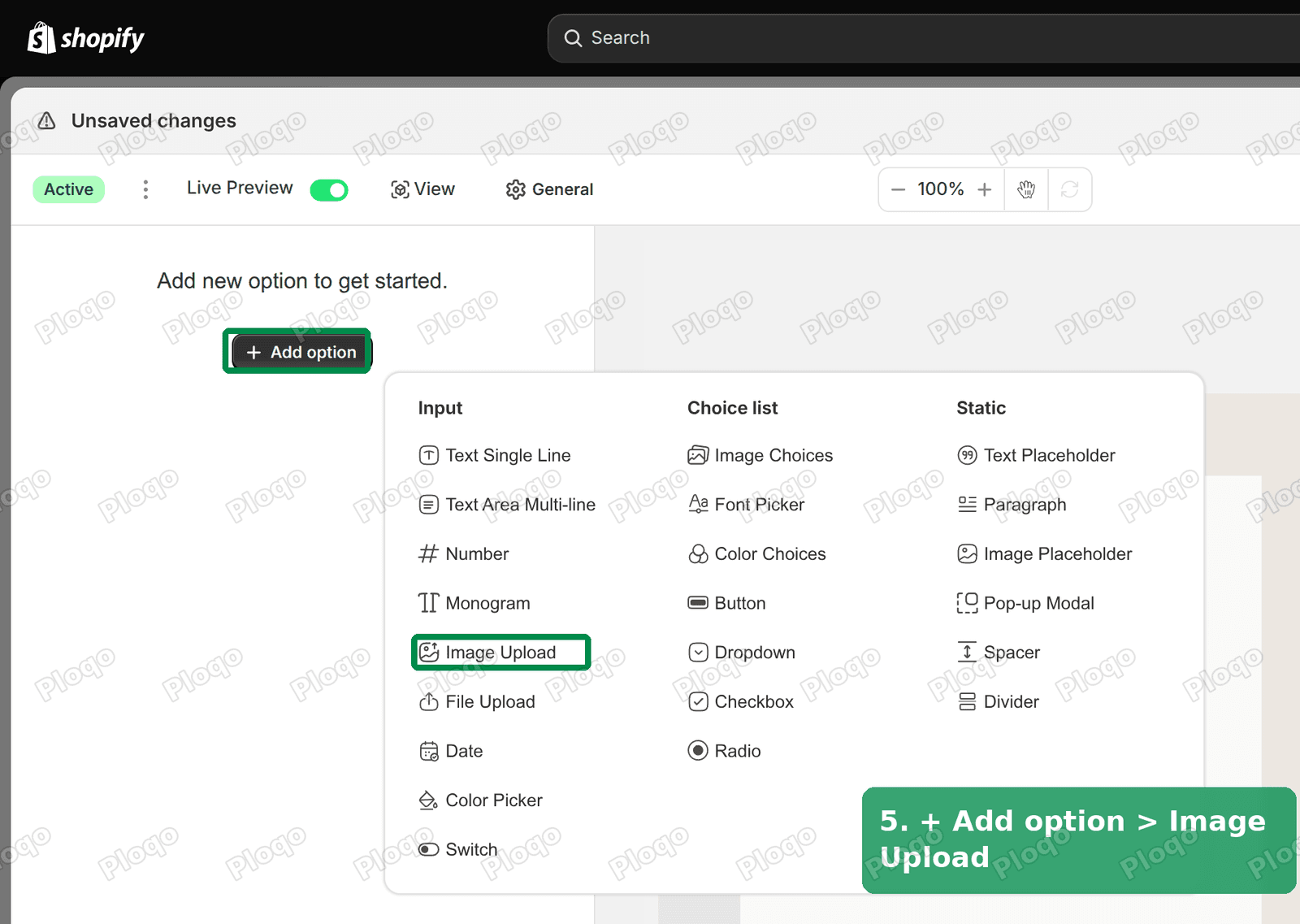
Task: Choose Image Choices option
Action: [760, 455]
